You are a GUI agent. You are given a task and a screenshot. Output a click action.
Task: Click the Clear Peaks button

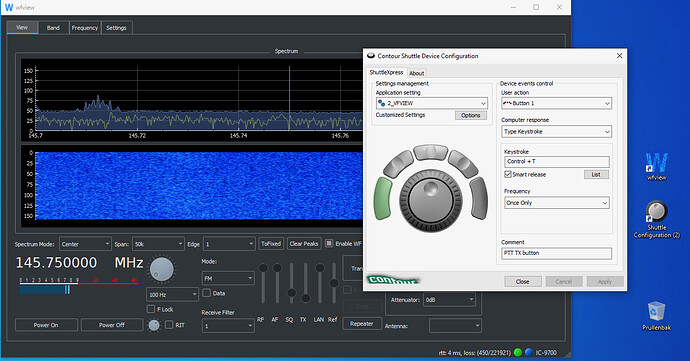pyautogui.click(x=304, y=244)
